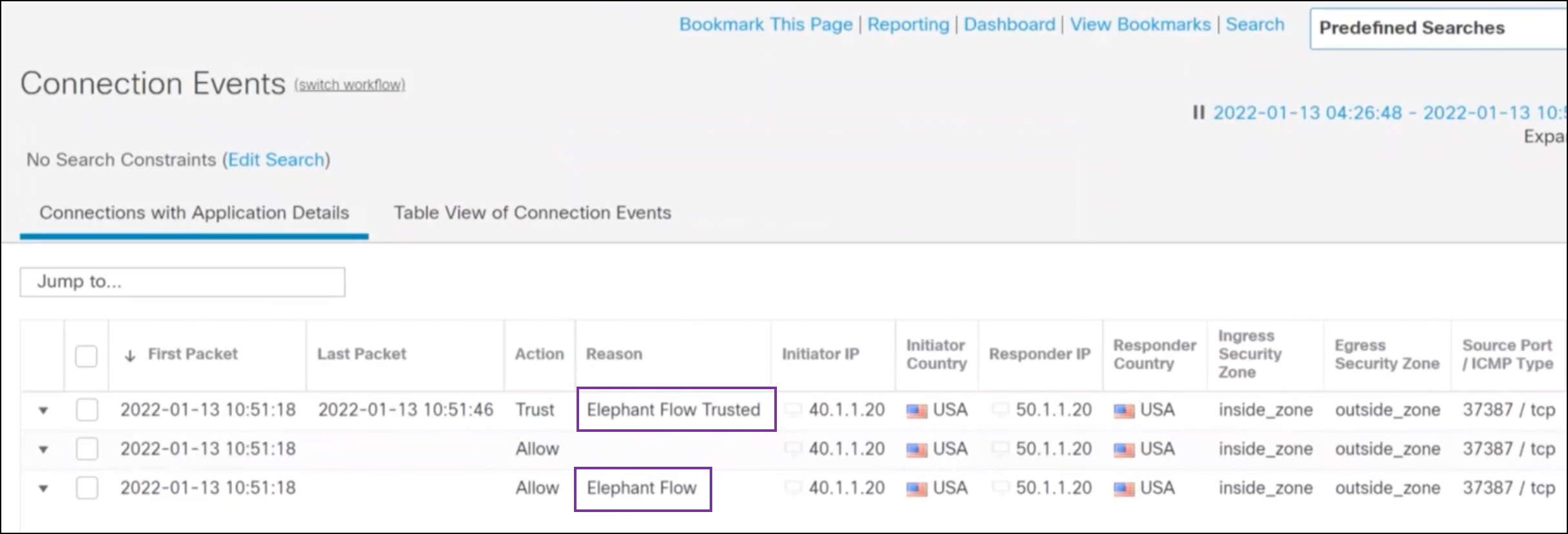Screen dimensions: 1568x534
Task: Select Connections with Application Details tab
Action: point(194,213)
